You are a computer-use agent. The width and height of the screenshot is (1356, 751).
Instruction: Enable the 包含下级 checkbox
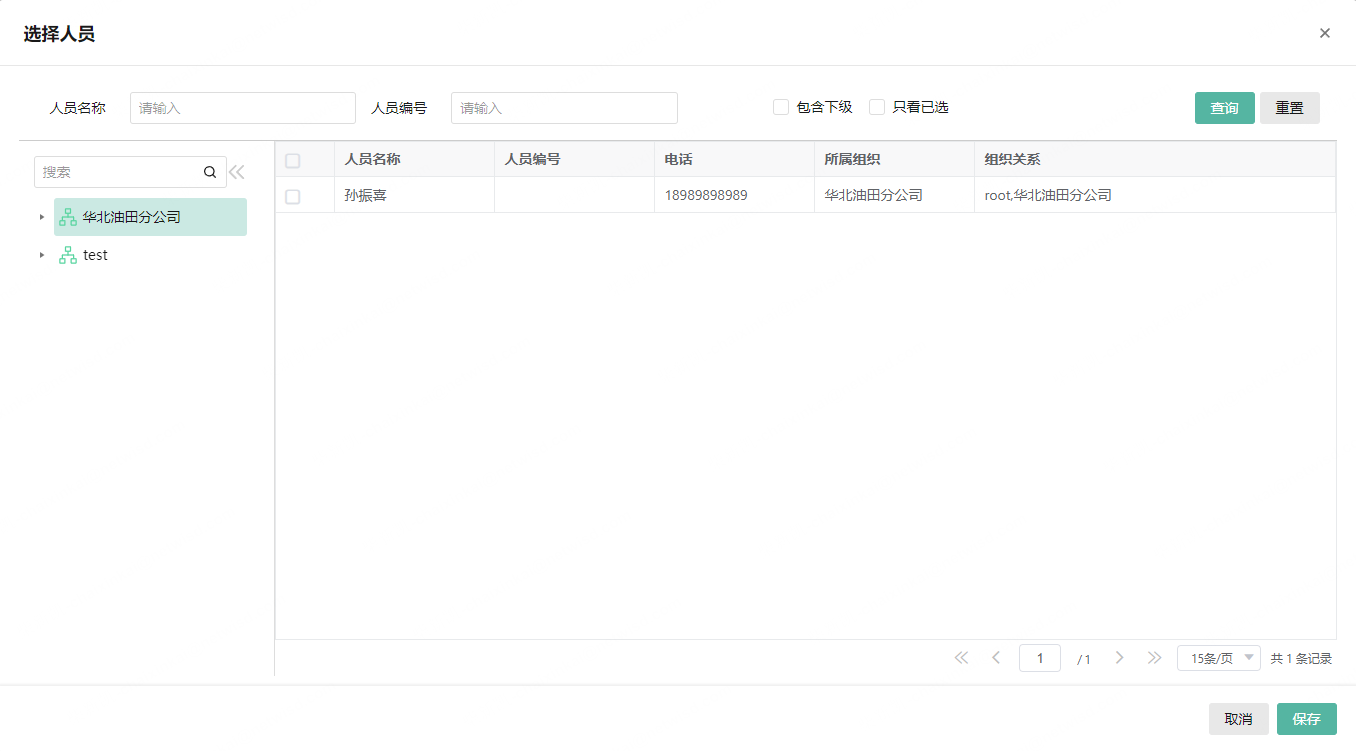click(x=781, y=106)
